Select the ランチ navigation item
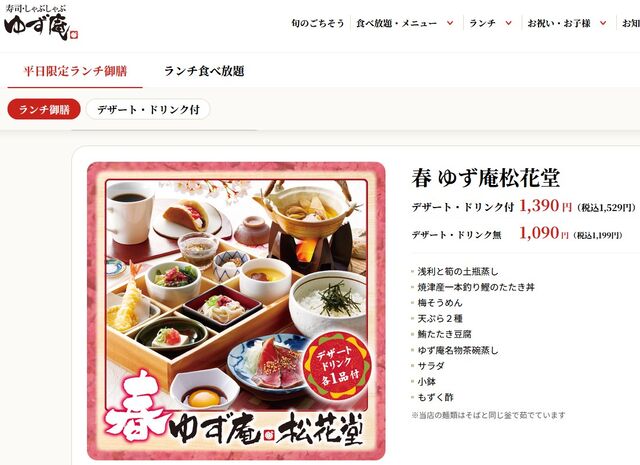Viewport: 640px width, 465px height. click(482, 23)
